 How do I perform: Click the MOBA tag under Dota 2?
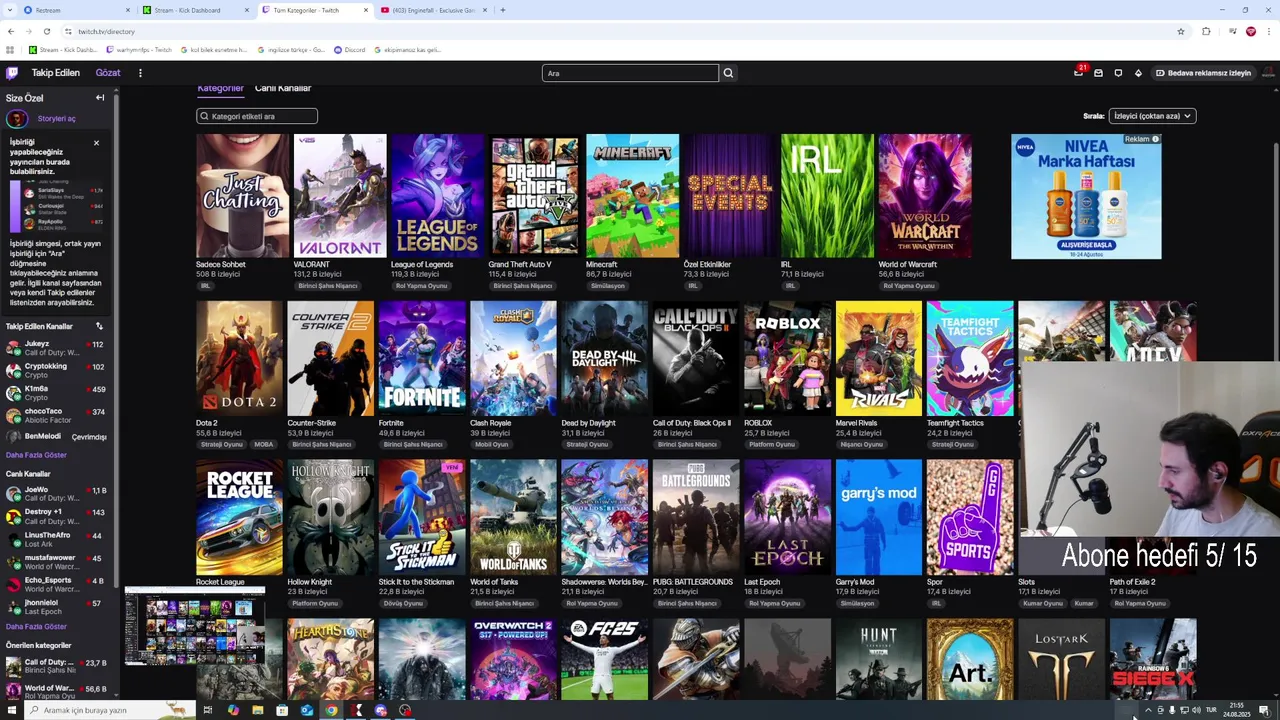[264, 444]
